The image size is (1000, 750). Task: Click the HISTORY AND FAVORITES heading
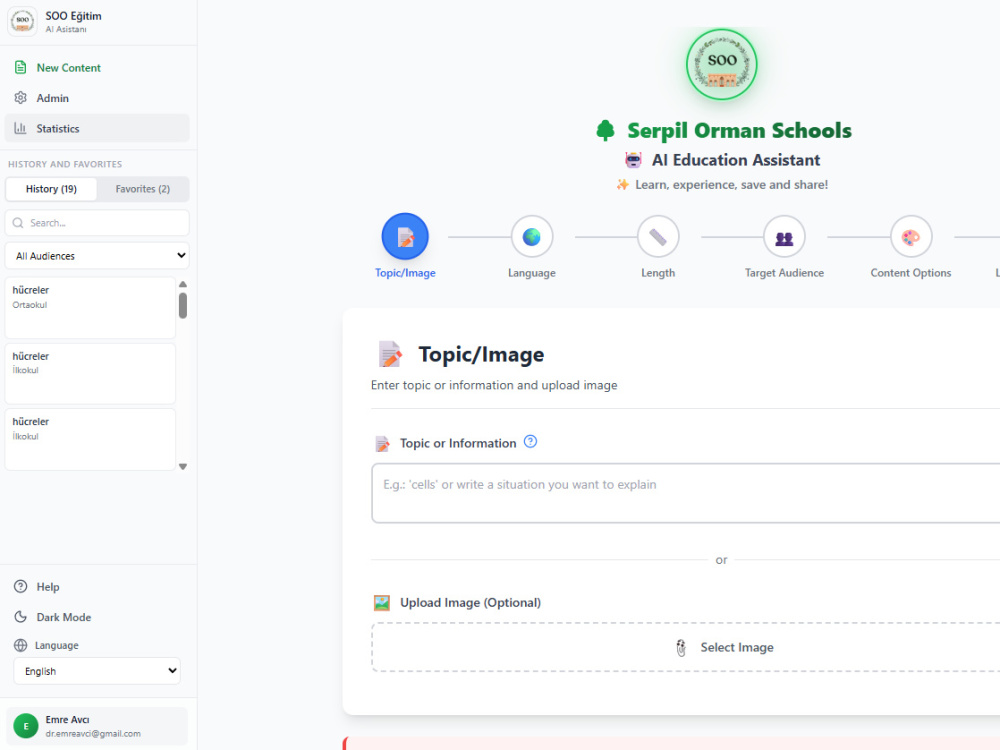65,164
